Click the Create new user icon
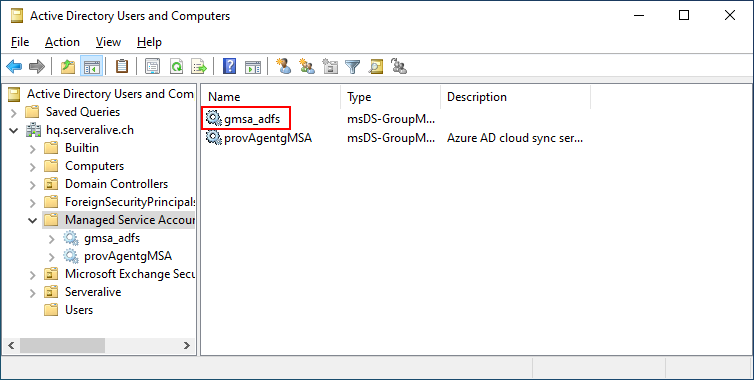The image size is (754, 380). tap(284, 66)
